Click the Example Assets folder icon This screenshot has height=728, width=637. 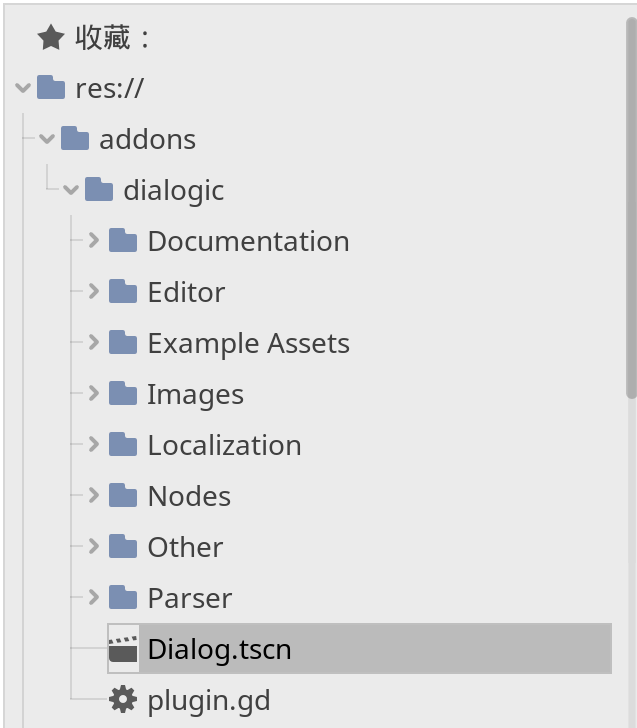pyautogui.click(x=123, y=342)
